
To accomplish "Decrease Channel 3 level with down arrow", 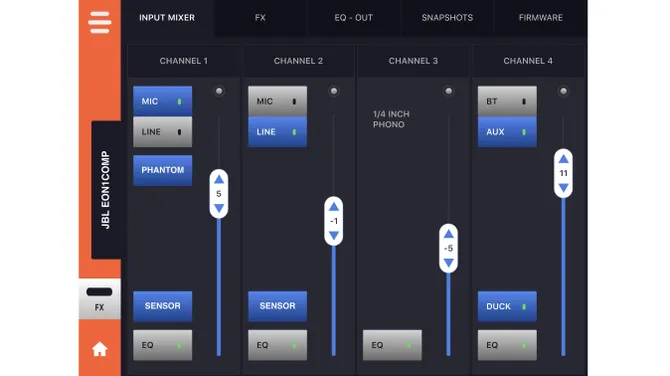I will 448,263.
